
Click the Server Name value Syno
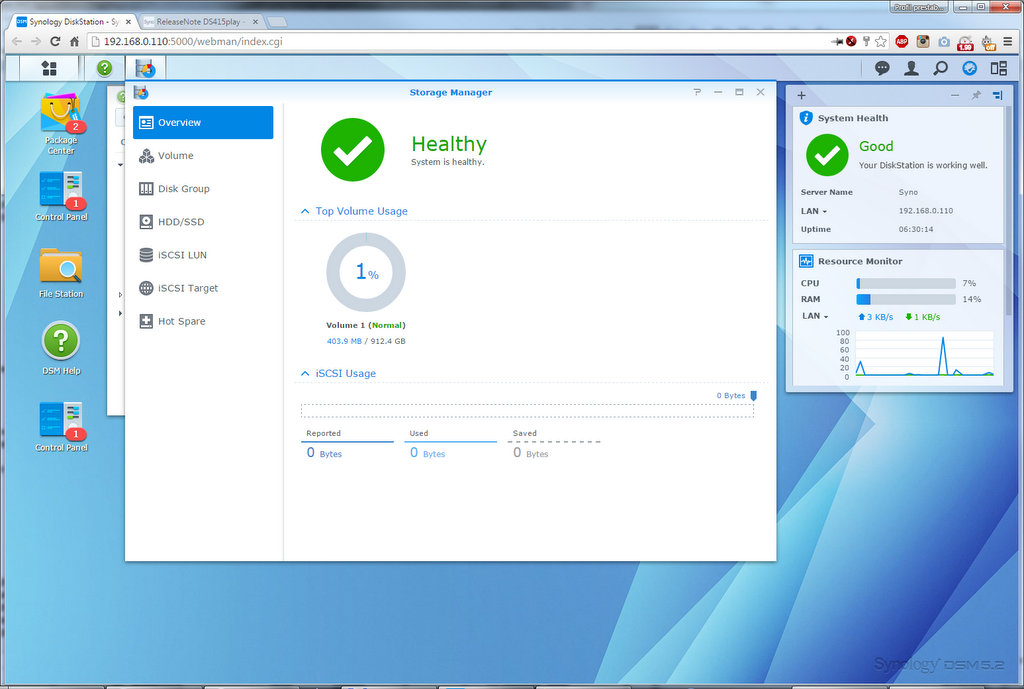click(x=908, y=192)
